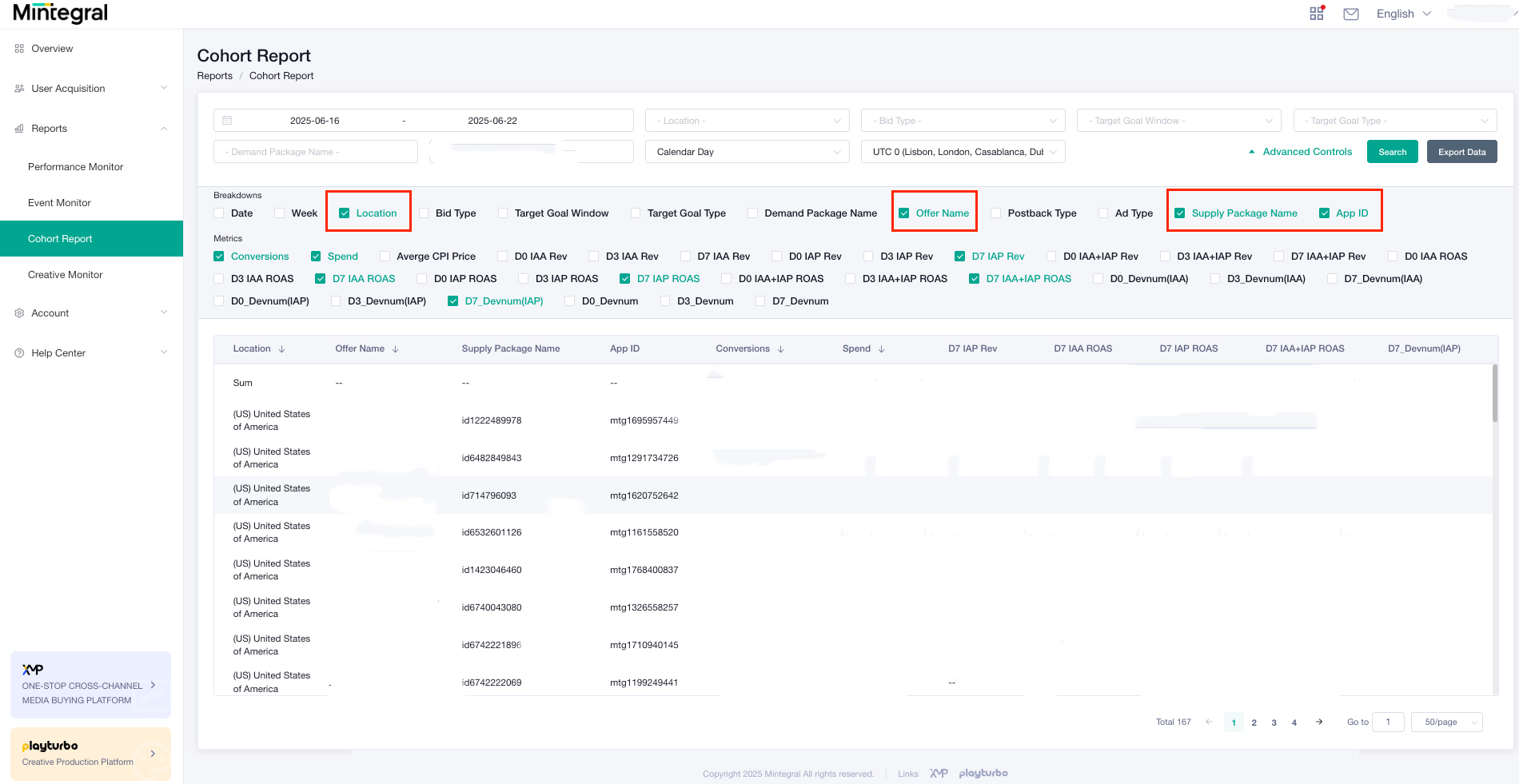
Task: Open the Bid Type filter dropdown
Action: pos(963,120)
